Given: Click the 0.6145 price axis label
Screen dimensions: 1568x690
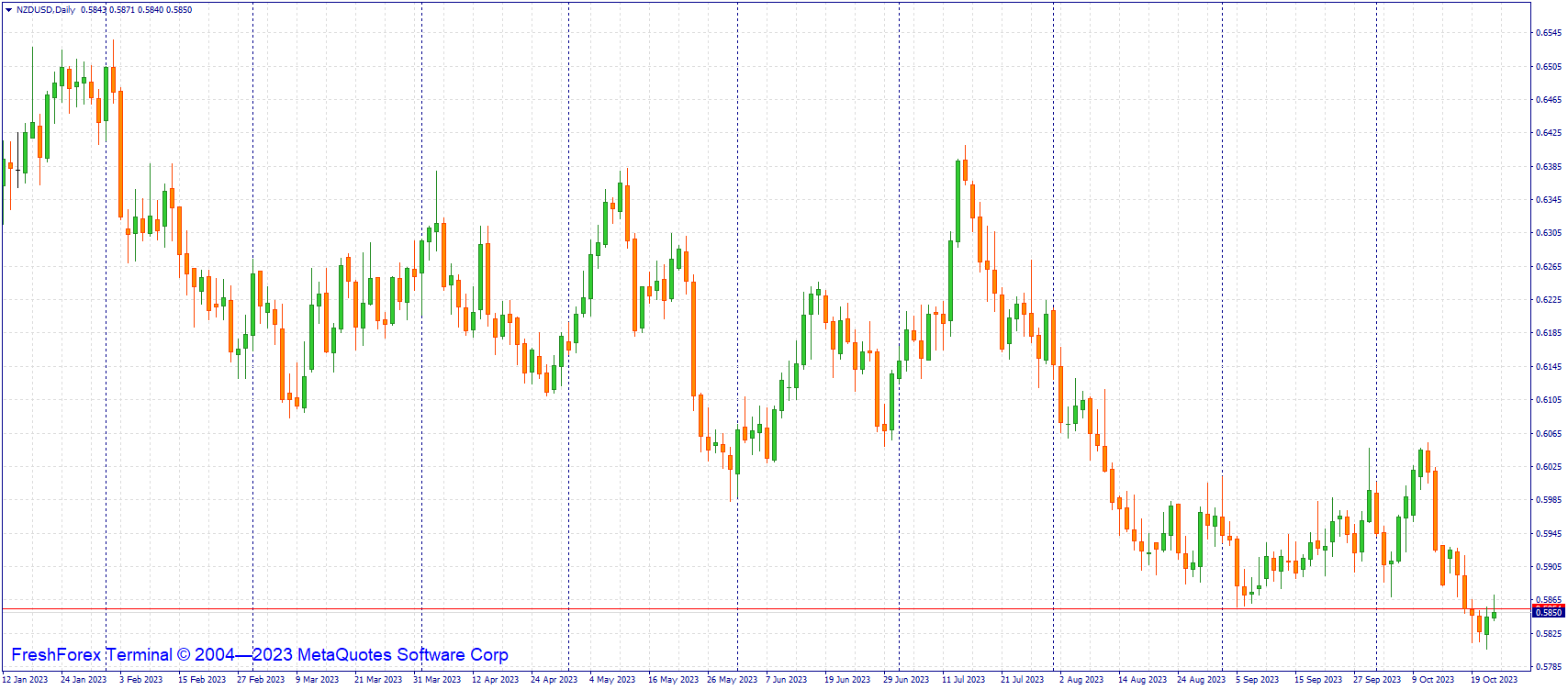Looking at the screenshot, I should [1550, 366].
